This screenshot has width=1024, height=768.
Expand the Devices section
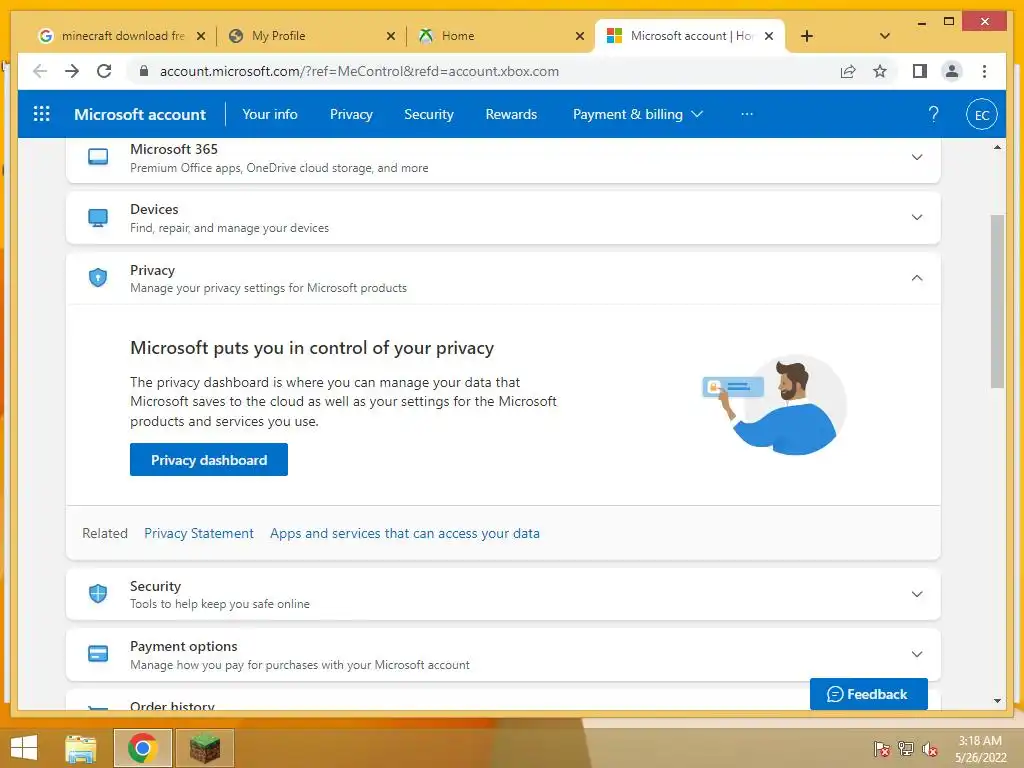pyautogui.click(x=917, y=217)
